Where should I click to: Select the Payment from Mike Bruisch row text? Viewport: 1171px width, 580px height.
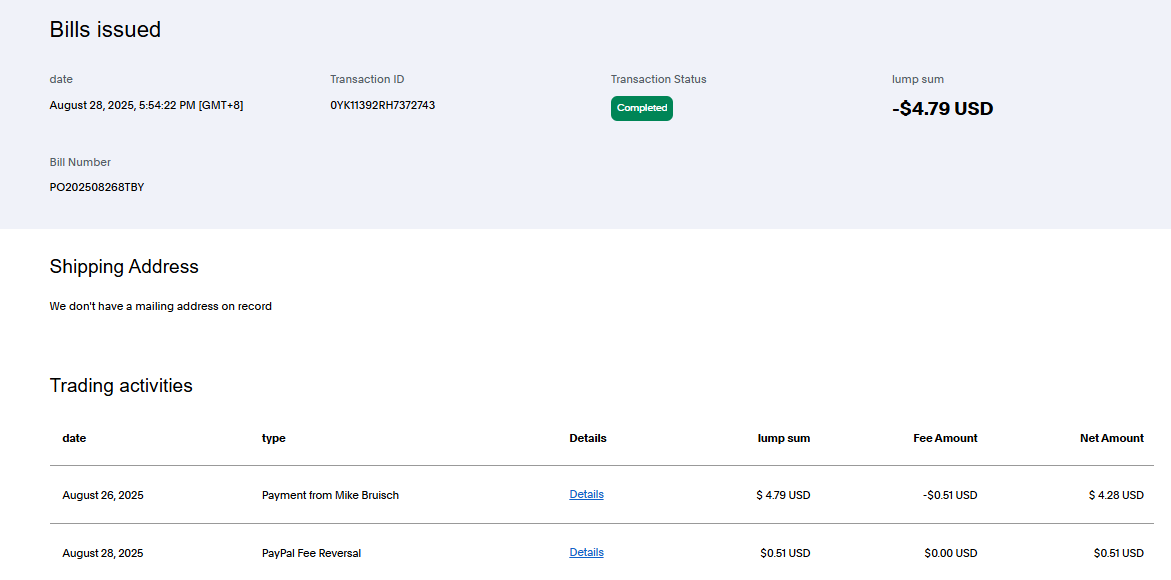tap(330, 495)
